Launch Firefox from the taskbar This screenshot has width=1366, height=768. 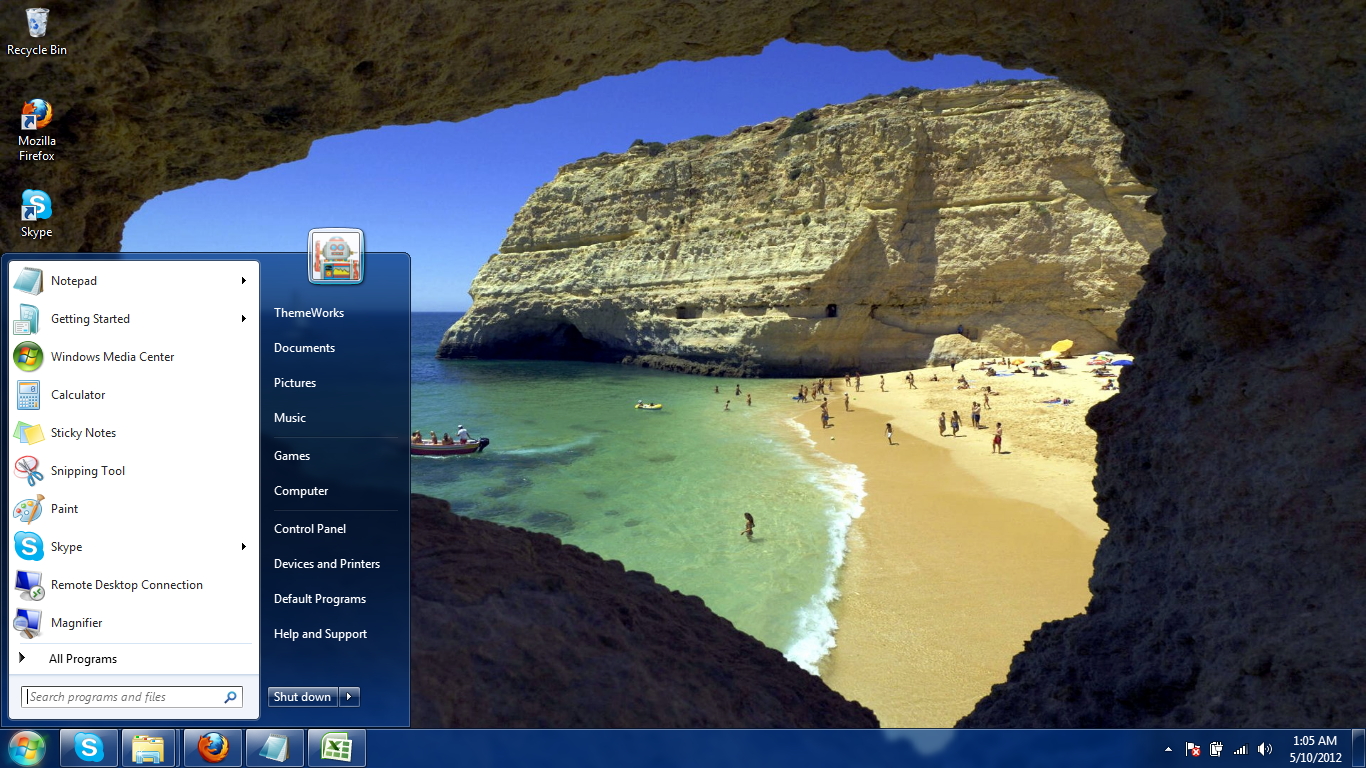[x=212, y=747]
